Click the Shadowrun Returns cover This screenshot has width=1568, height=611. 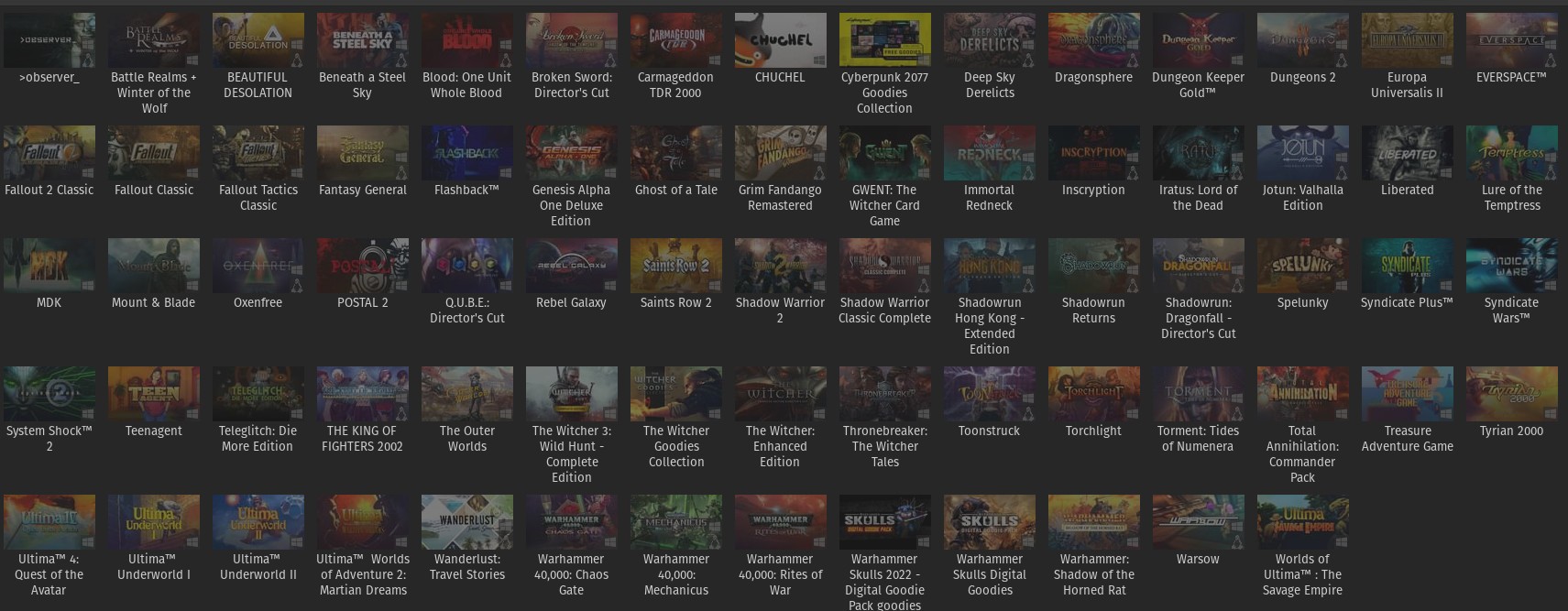(x=1094, y=266)
